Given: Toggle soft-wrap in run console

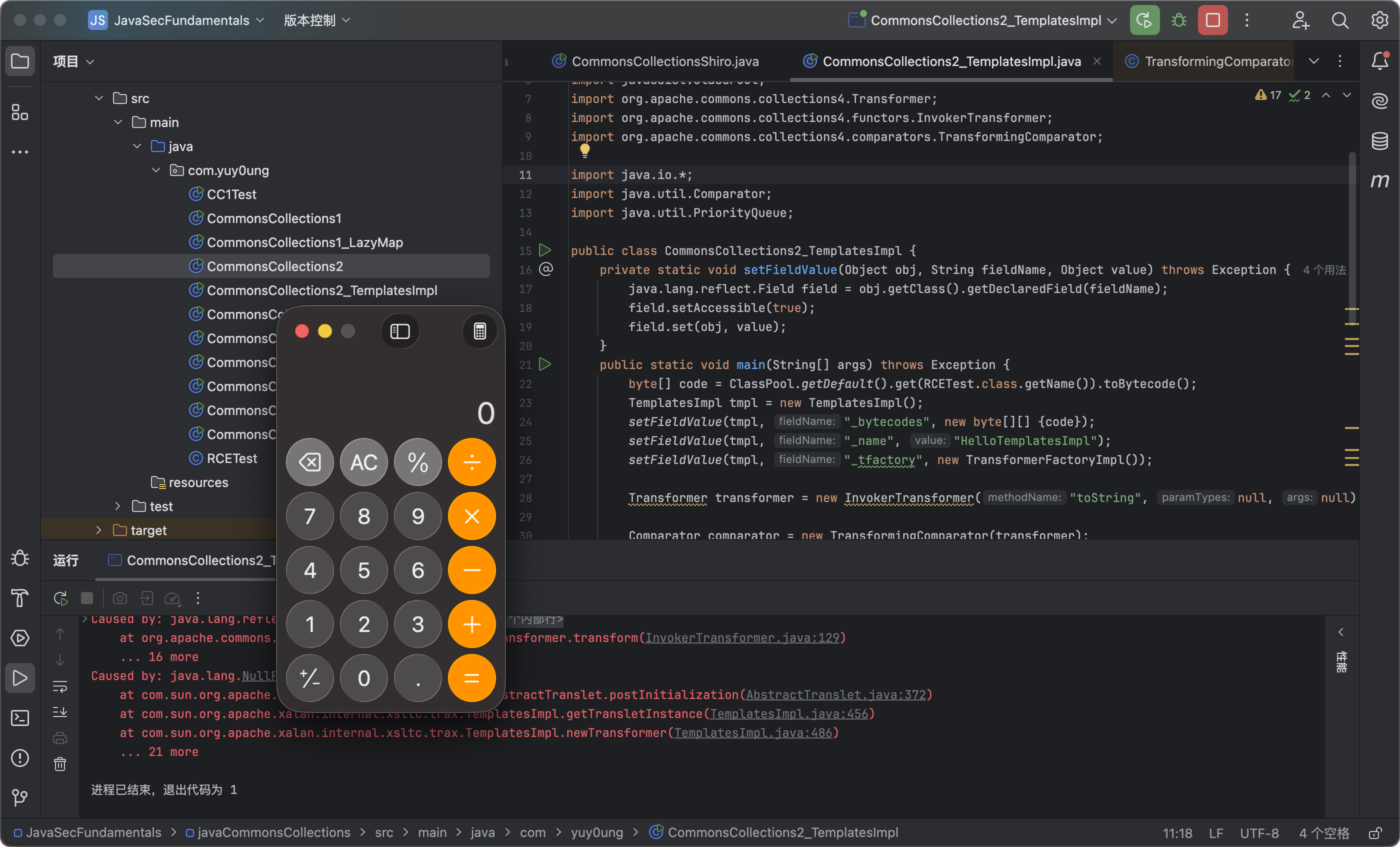Looking at the screenshot, I should (59, 686).
